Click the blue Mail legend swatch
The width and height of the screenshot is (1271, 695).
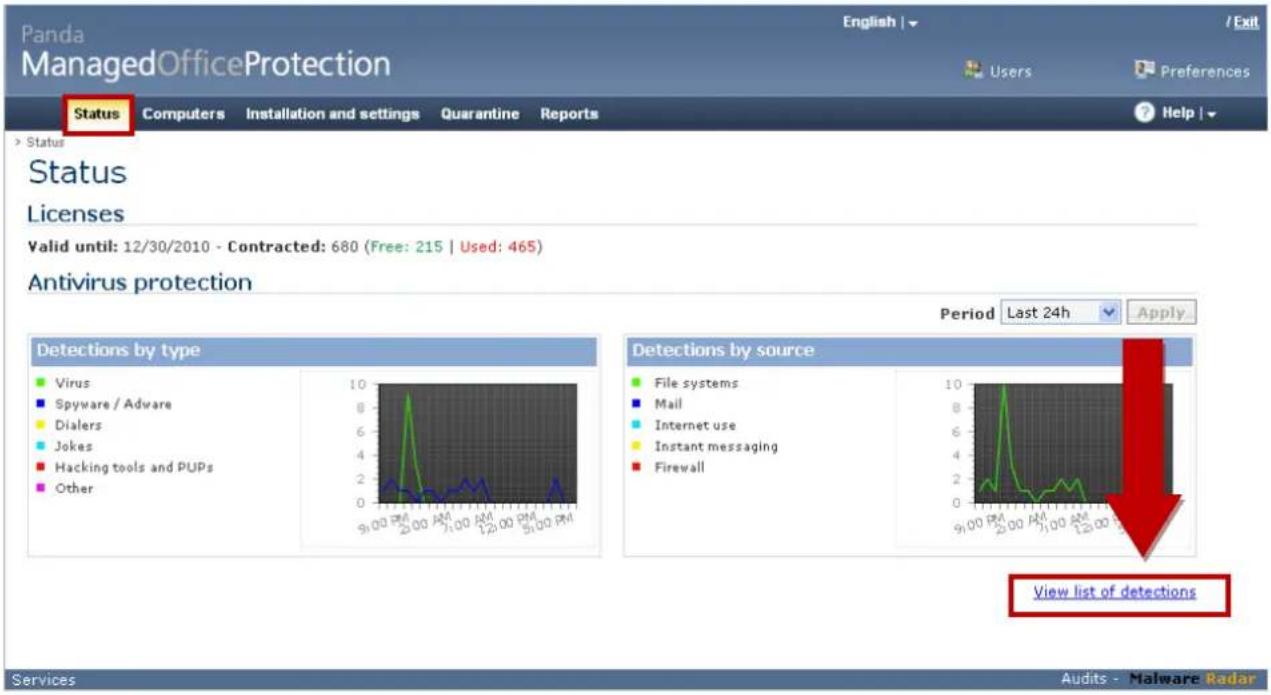click(637, 404)
